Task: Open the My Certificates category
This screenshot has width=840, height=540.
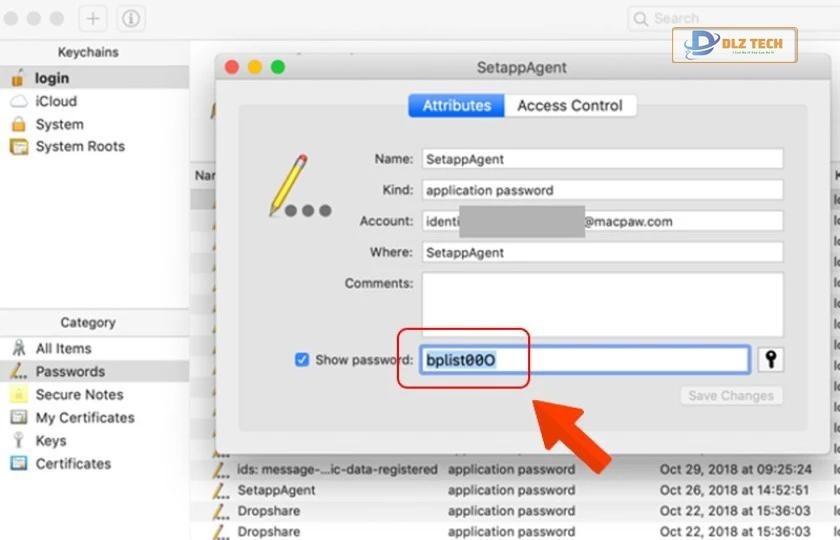Action: coord(84,418)
